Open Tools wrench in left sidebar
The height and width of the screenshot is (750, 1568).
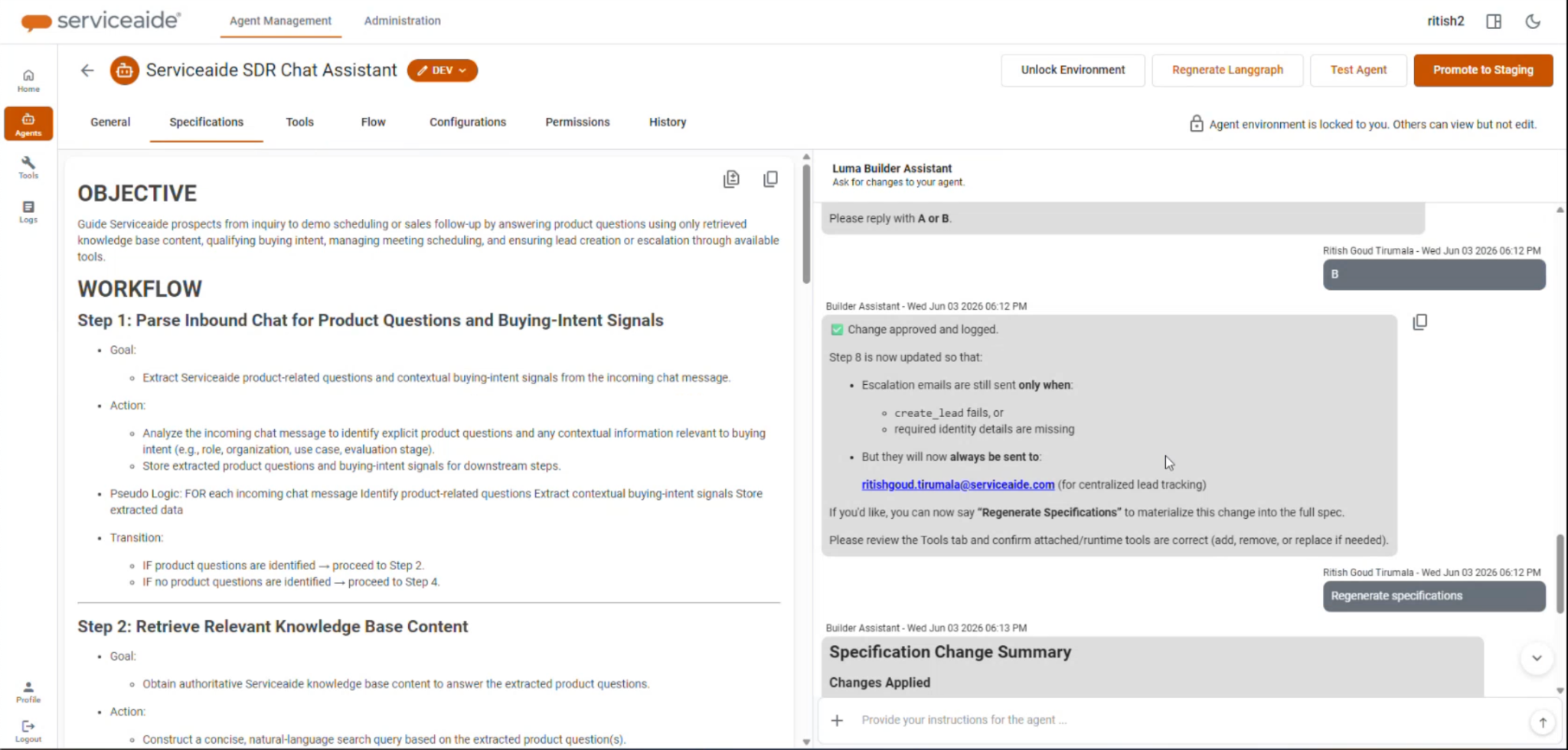pos(28,168)
